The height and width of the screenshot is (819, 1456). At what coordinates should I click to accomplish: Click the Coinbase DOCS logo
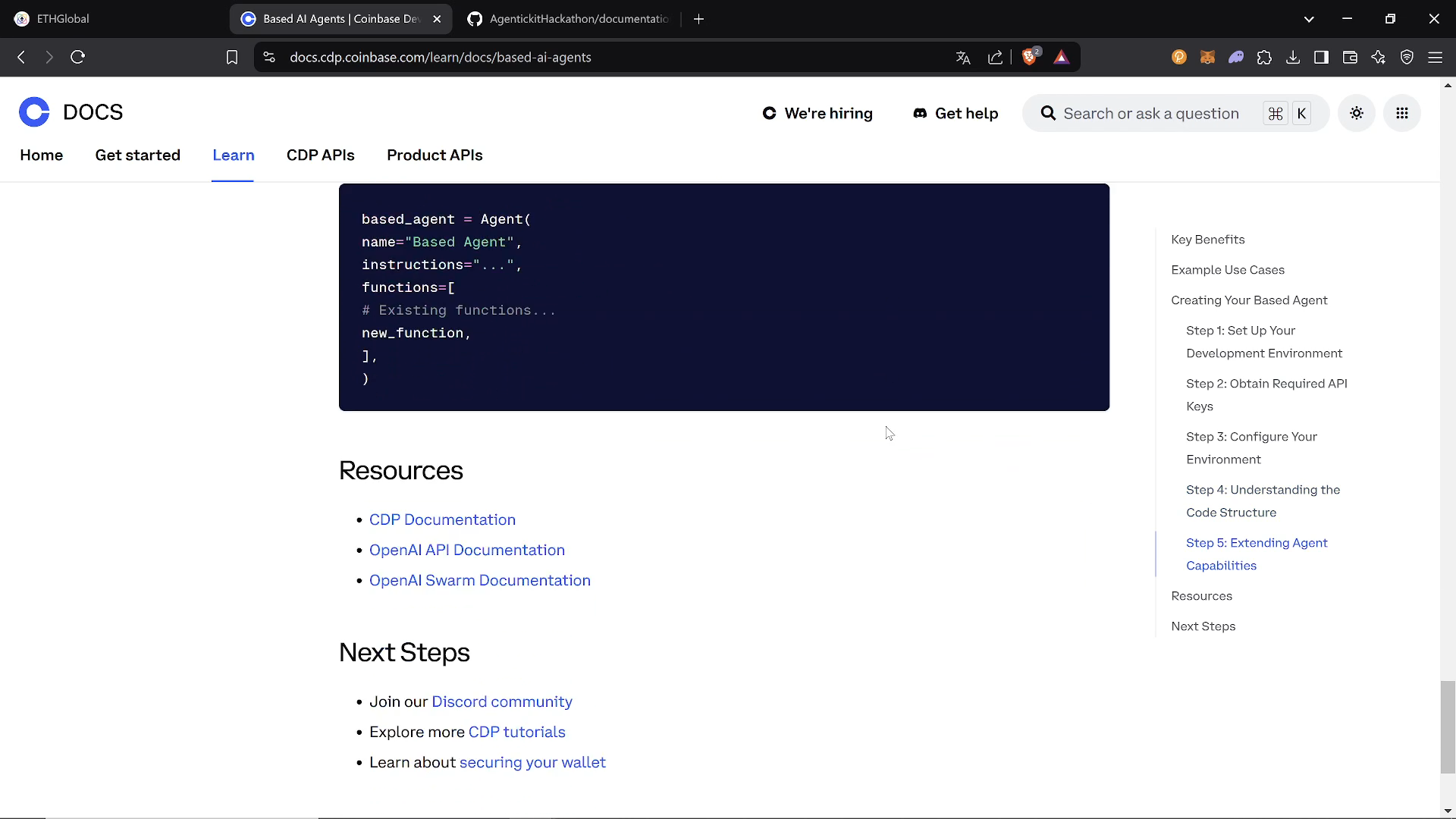71,112
